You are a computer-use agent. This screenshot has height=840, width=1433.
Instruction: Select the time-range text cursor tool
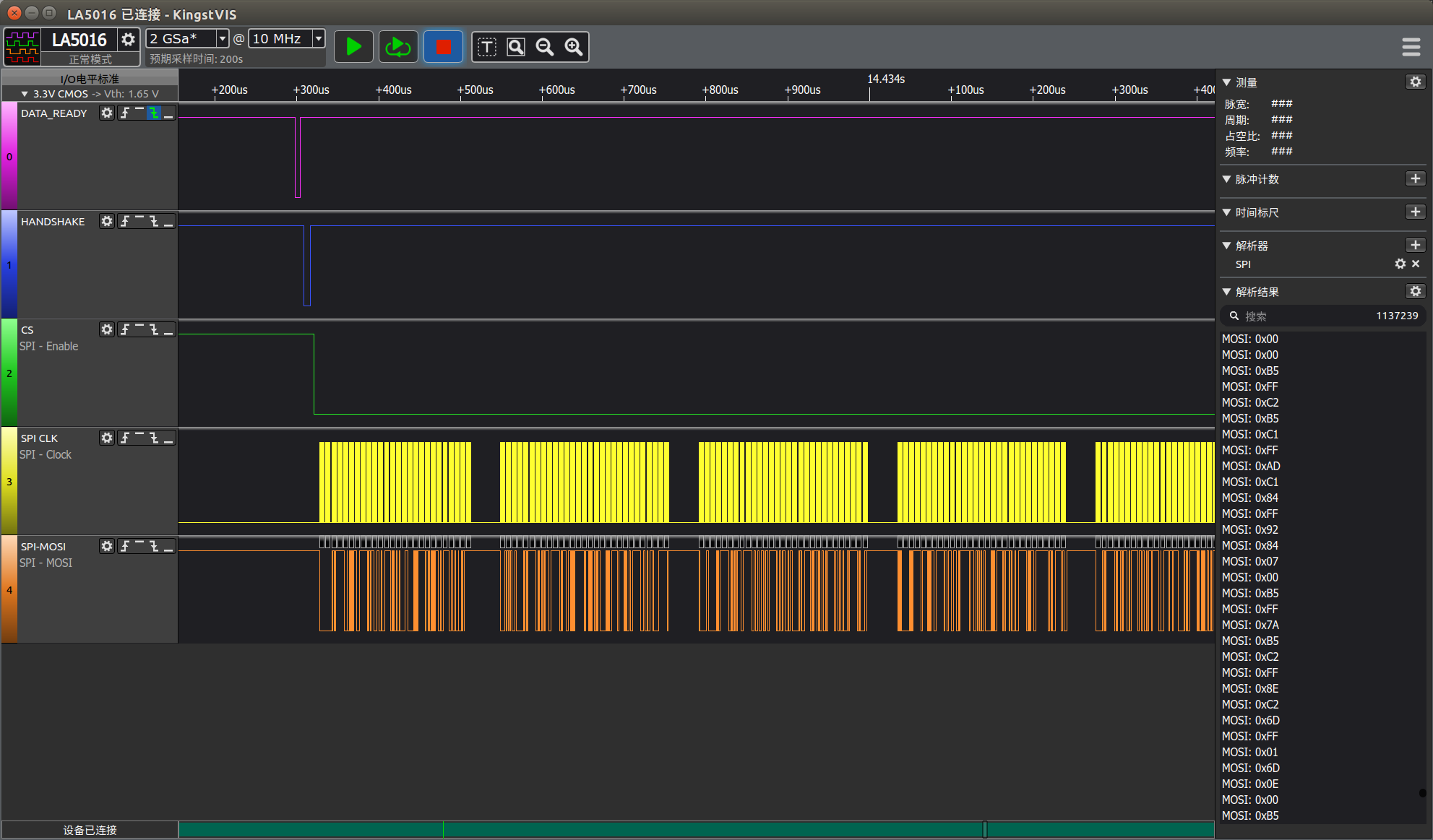pos(487,47)
